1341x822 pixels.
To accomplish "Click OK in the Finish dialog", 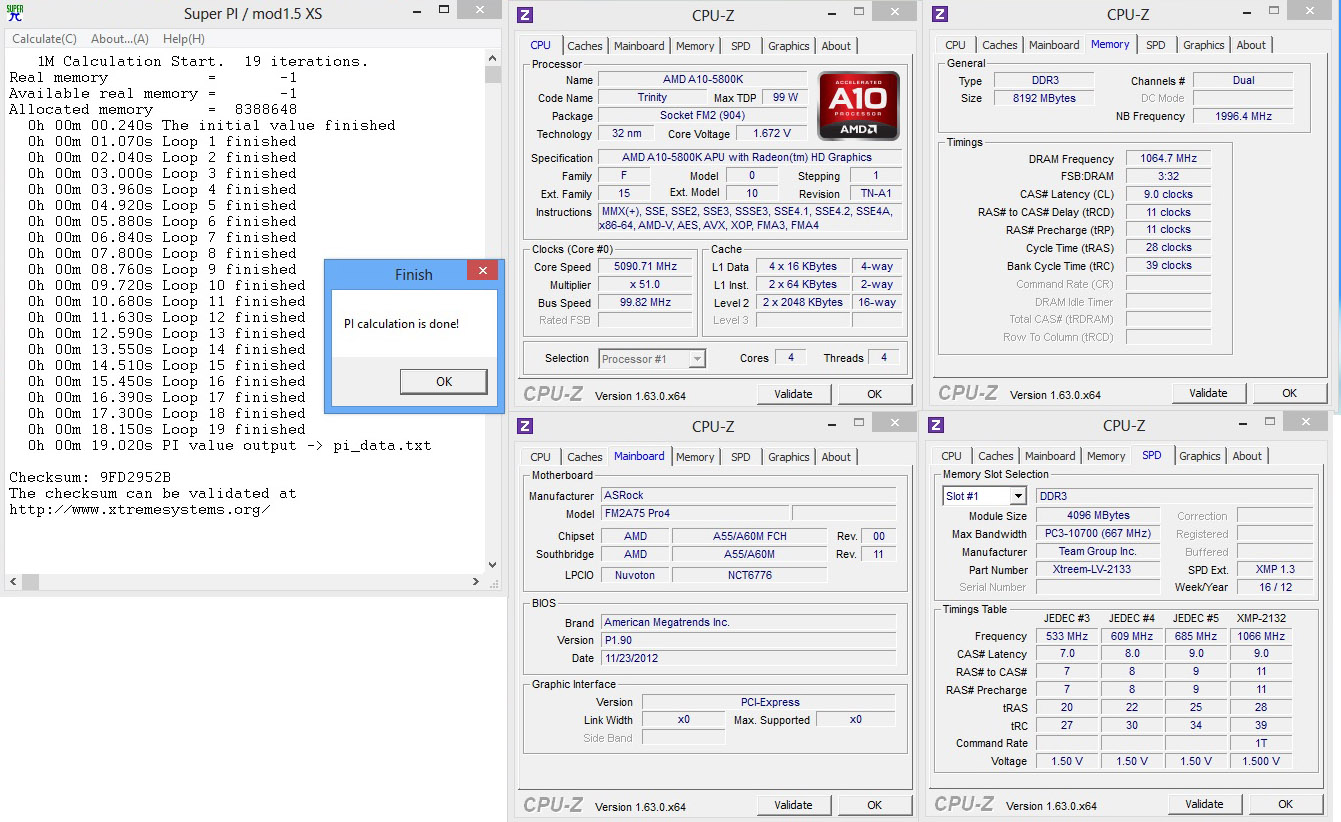I will (x=444, y=381).
